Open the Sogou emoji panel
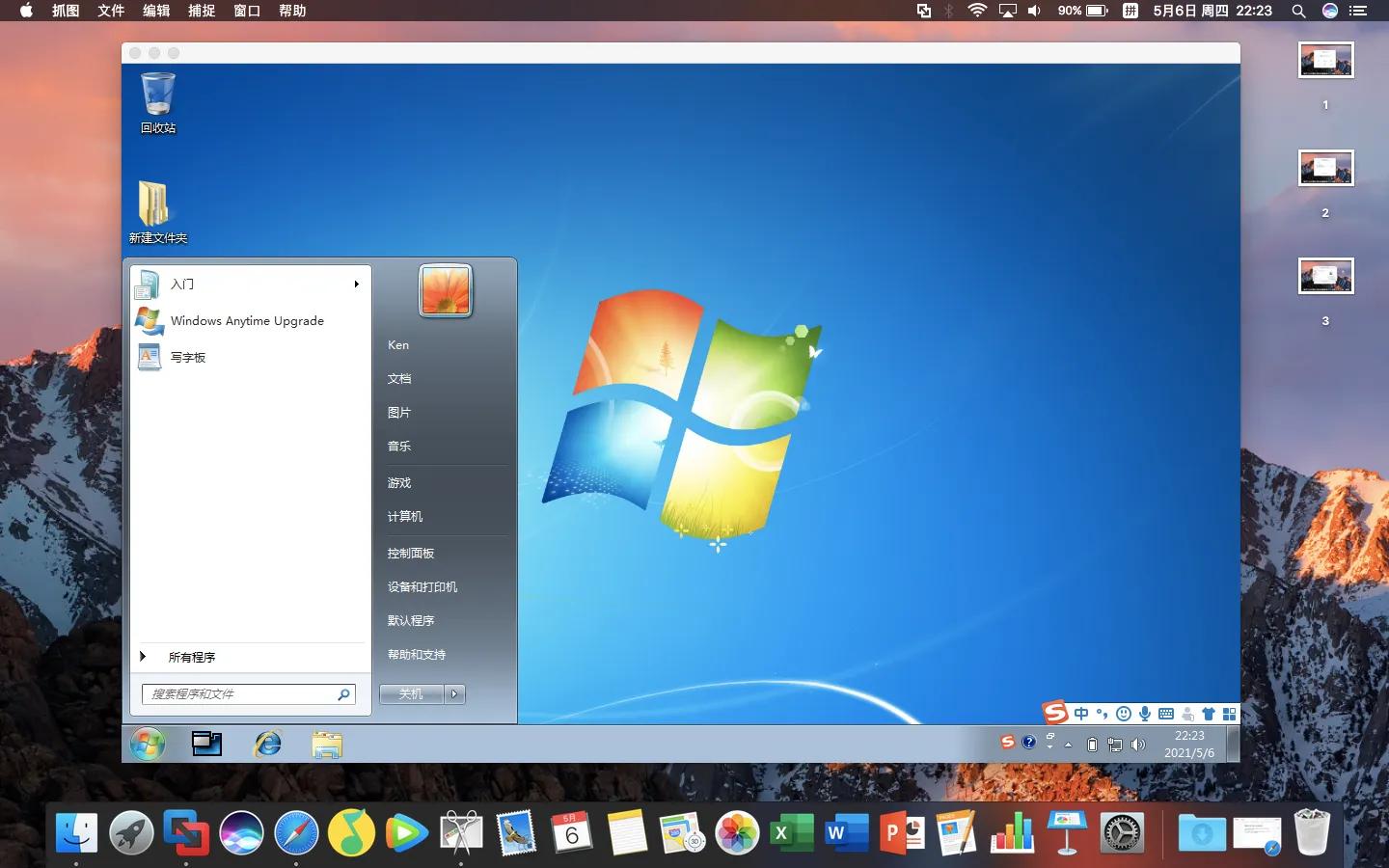 pos(1124,714)
